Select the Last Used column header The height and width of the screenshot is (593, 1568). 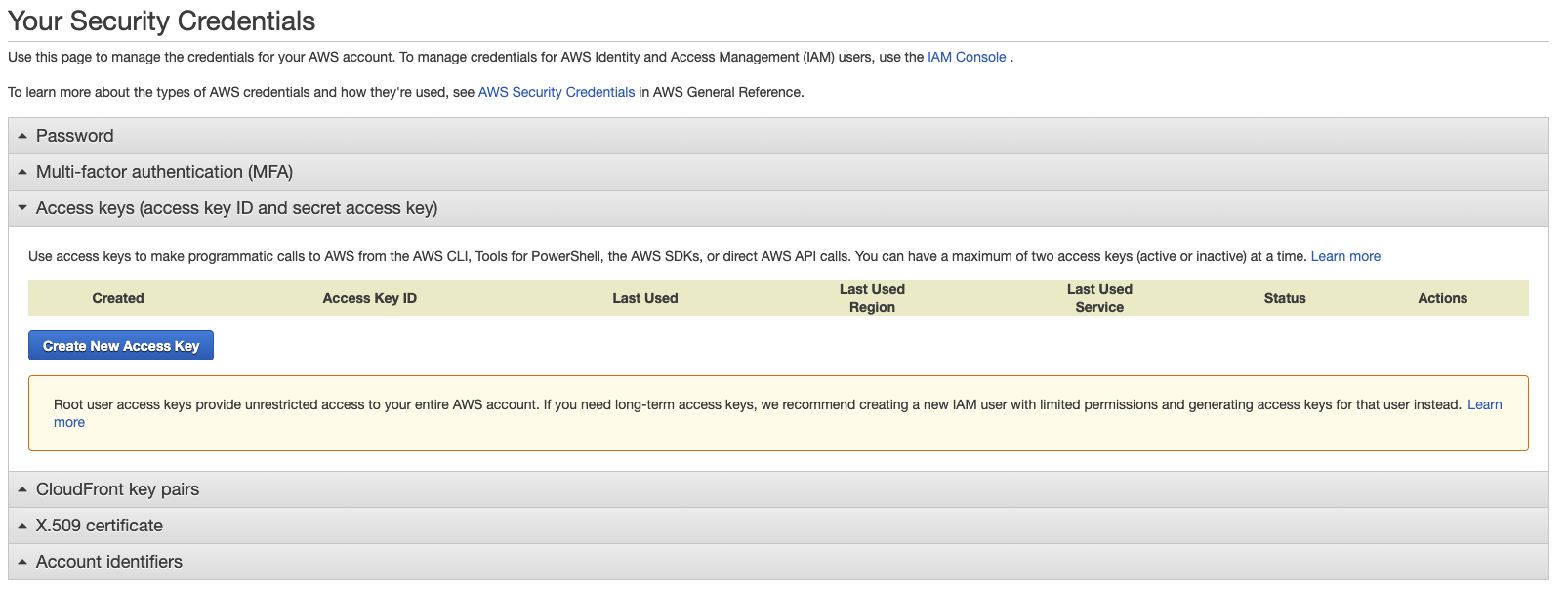pos(645,298)
